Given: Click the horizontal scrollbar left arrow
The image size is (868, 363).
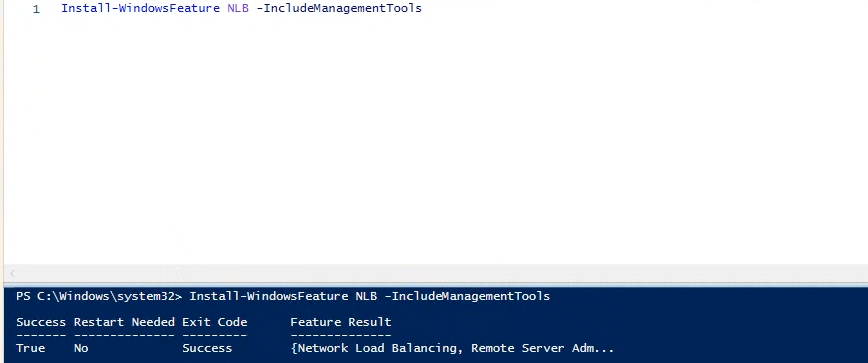Looking at the screenshot, I should point(12,273).
